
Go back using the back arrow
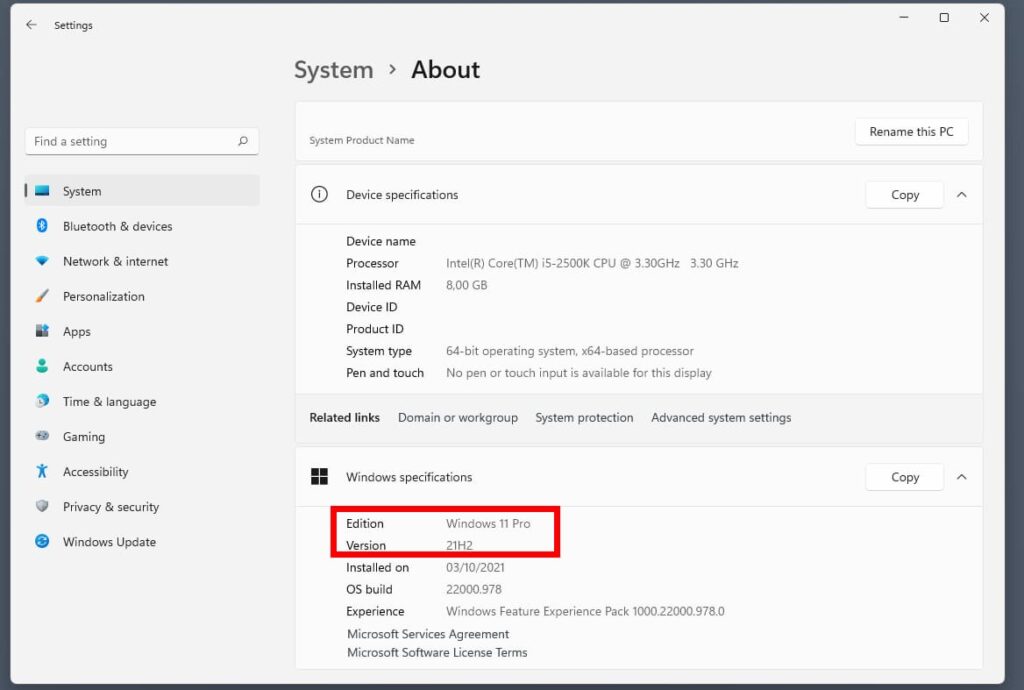click(x=31, y=25)
